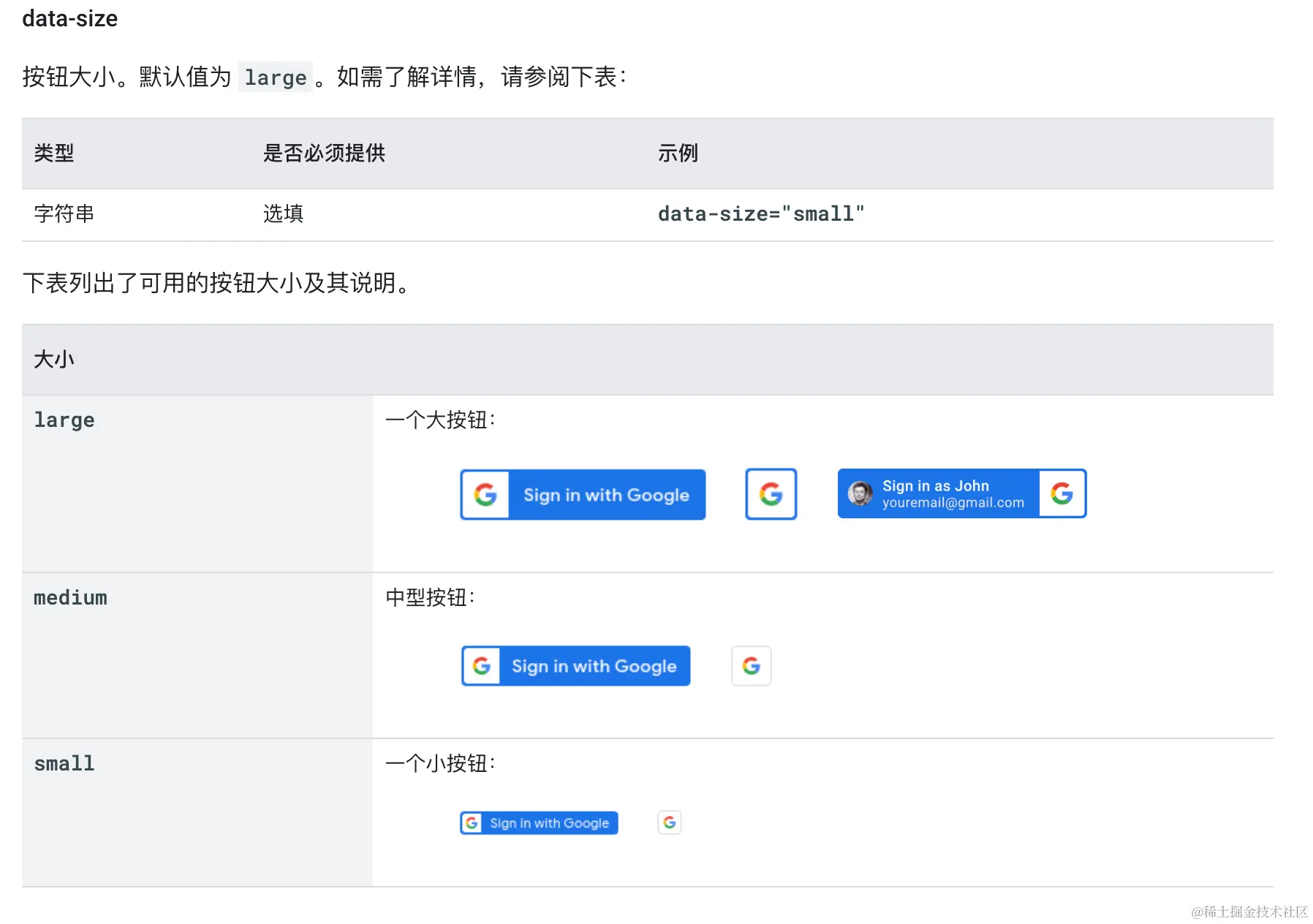This screenshot has width=1313, height=924.
Task: Click the 'medium' size row label
Action: pyautogui.click(x=70, y=598)
